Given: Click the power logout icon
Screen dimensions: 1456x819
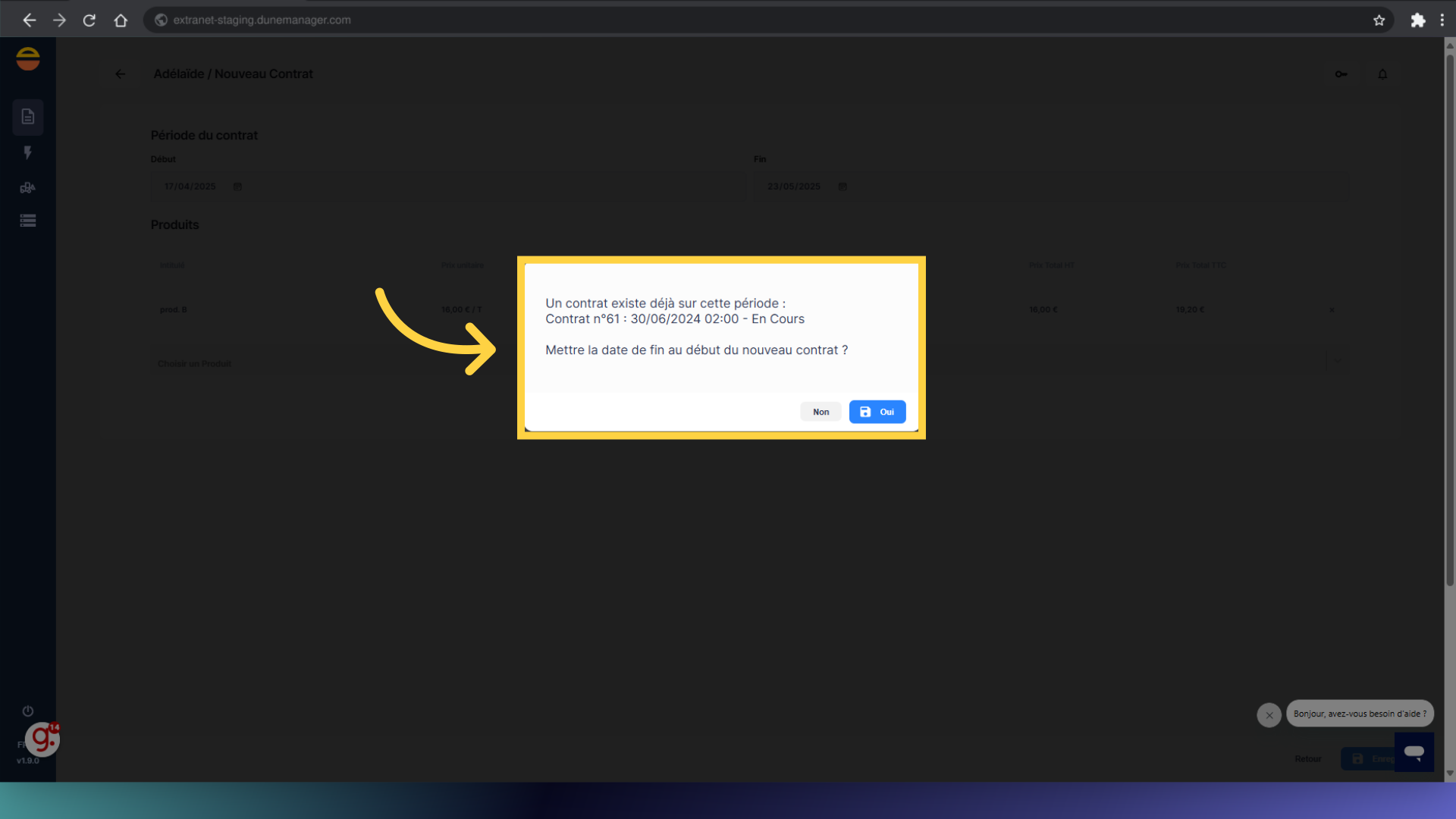Looking at the screenshot, I should click(x=28, y=711).
